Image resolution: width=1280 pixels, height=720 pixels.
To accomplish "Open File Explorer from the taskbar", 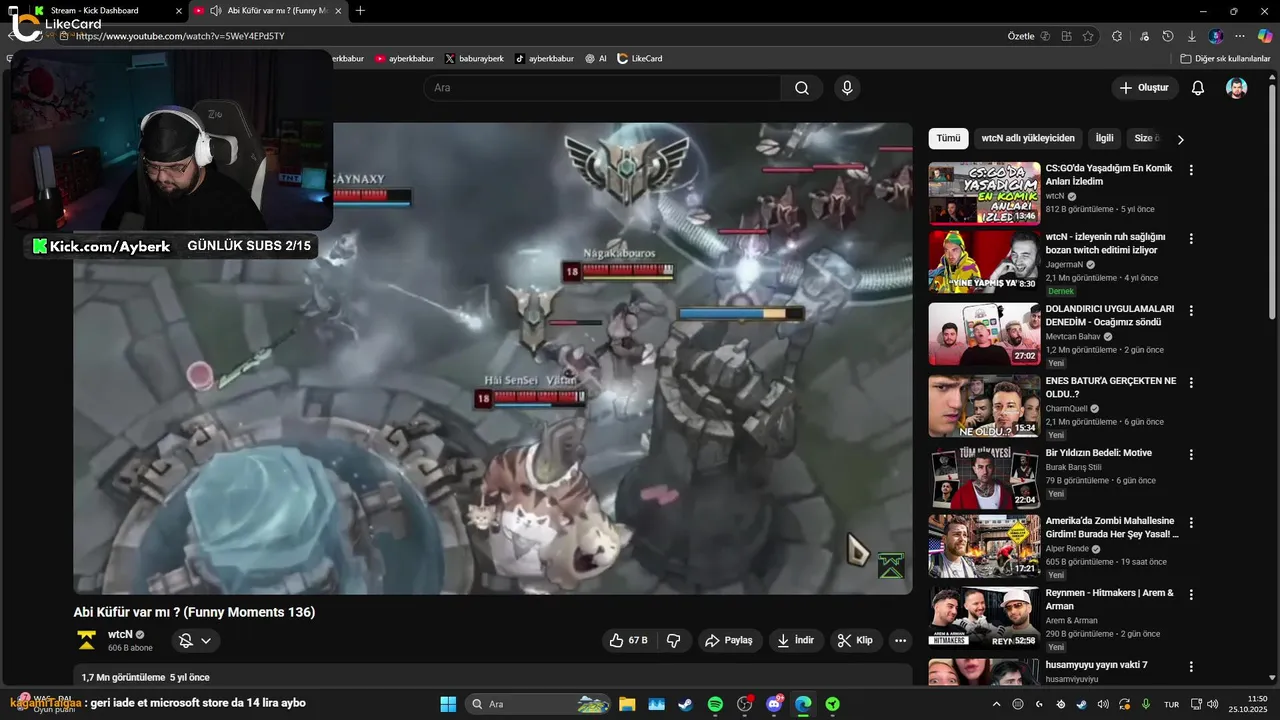I will [627, 704].
